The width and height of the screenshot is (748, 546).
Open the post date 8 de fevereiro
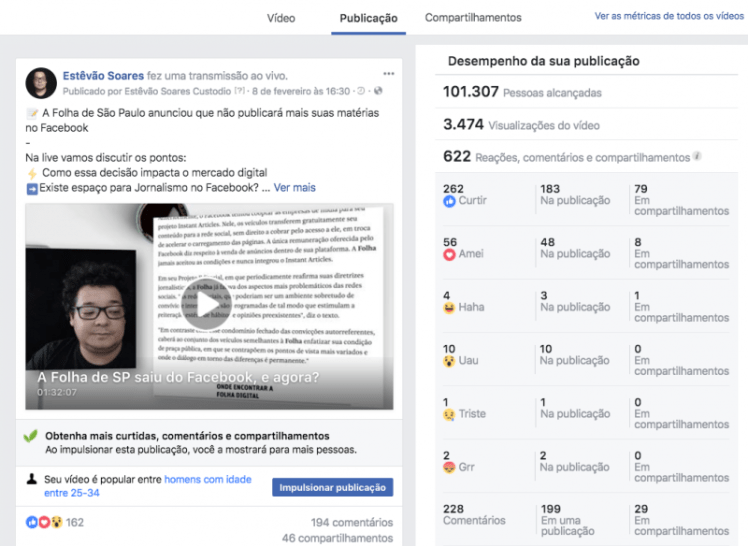301,91
